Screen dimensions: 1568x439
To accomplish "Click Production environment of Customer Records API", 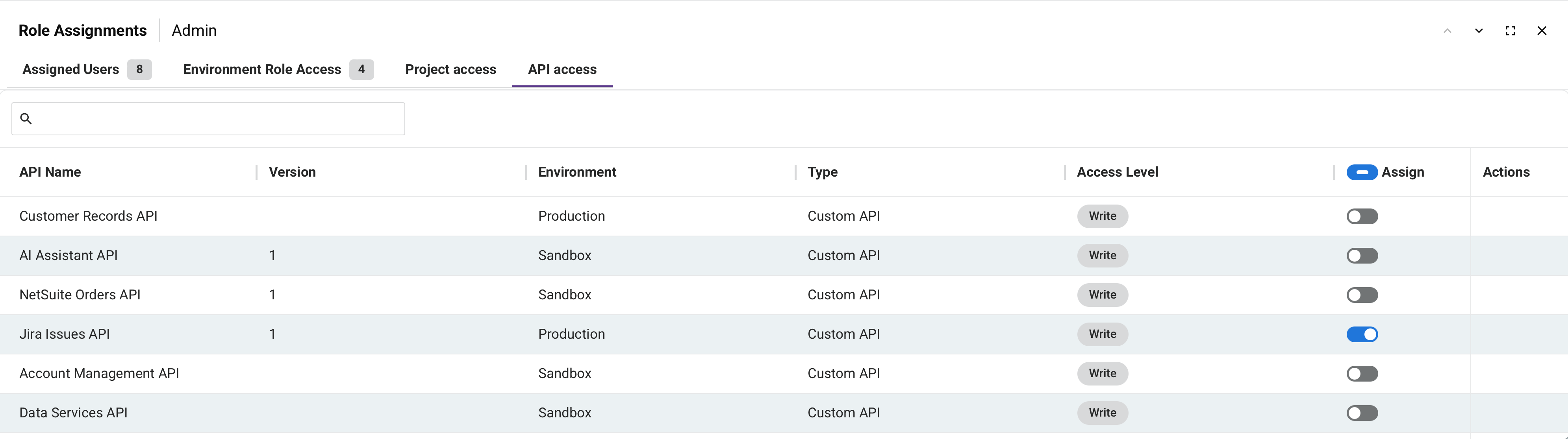I will point(572,216).
